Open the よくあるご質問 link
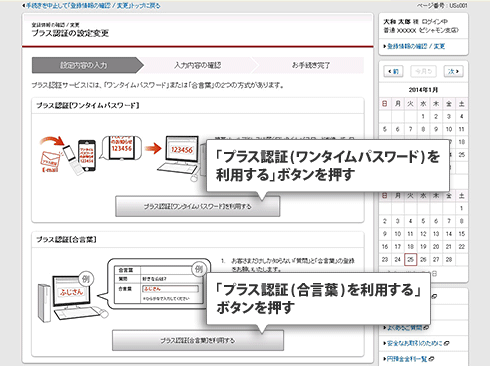The width and height of the screenshot is (490, 366). 404,328
